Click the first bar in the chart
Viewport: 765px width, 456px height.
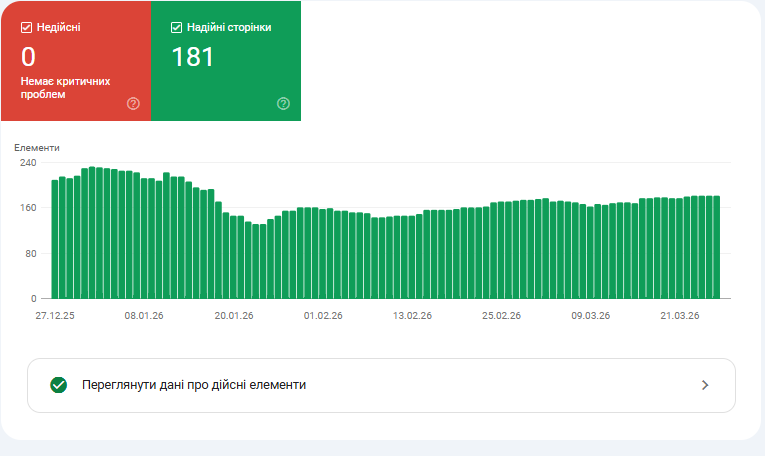(55, 239)
